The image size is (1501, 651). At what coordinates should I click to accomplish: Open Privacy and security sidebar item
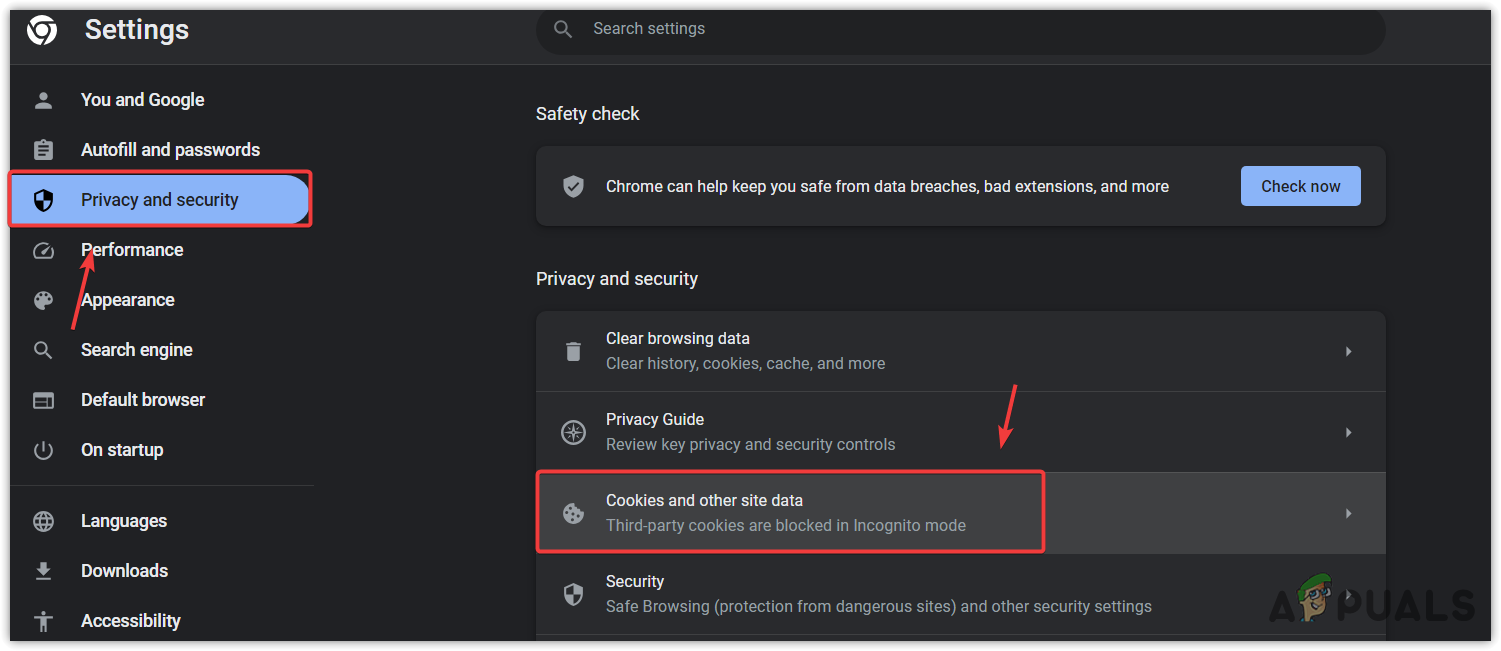click(x=159, y=200)
